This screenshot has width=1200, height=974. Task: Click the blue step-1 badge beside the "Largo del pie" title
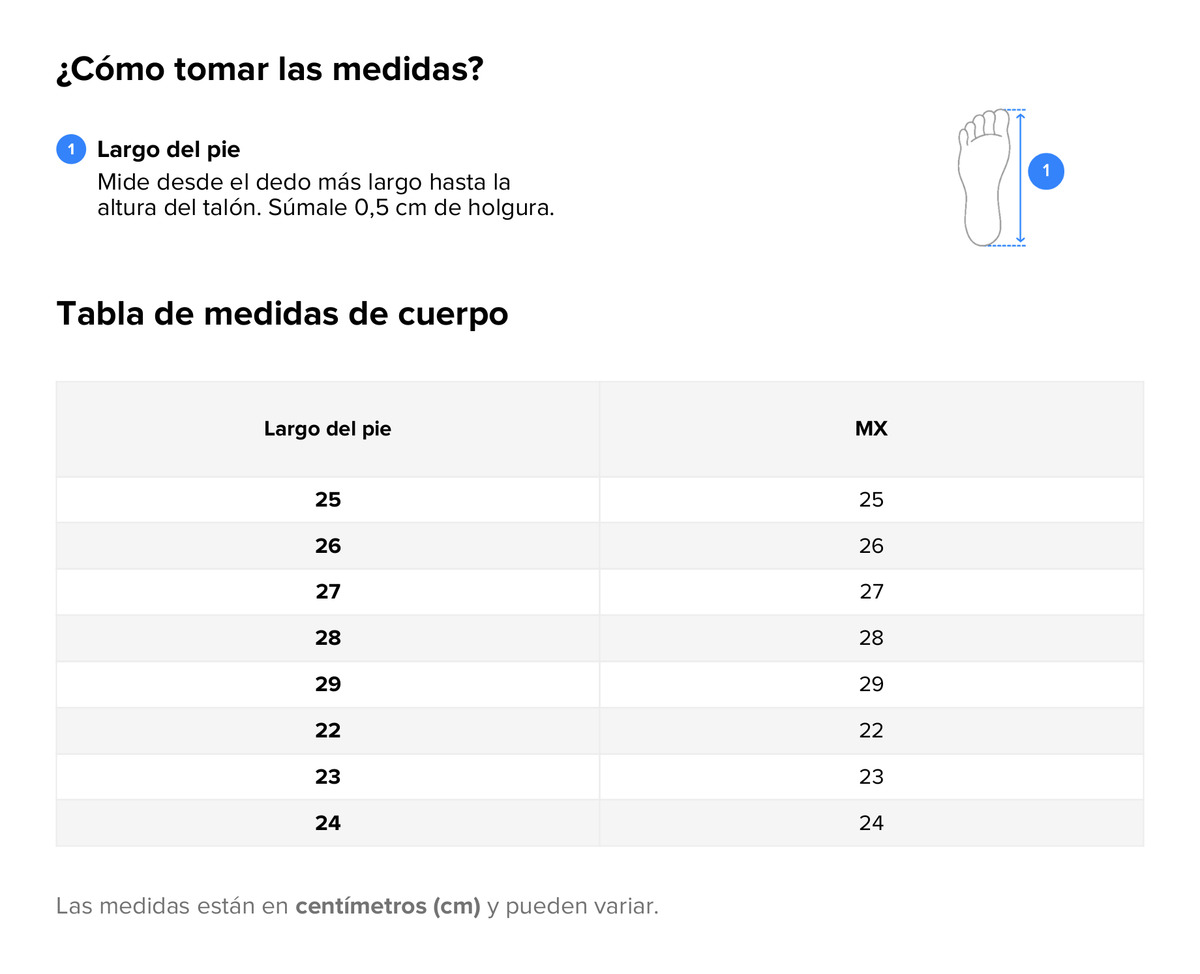(70, 150)
